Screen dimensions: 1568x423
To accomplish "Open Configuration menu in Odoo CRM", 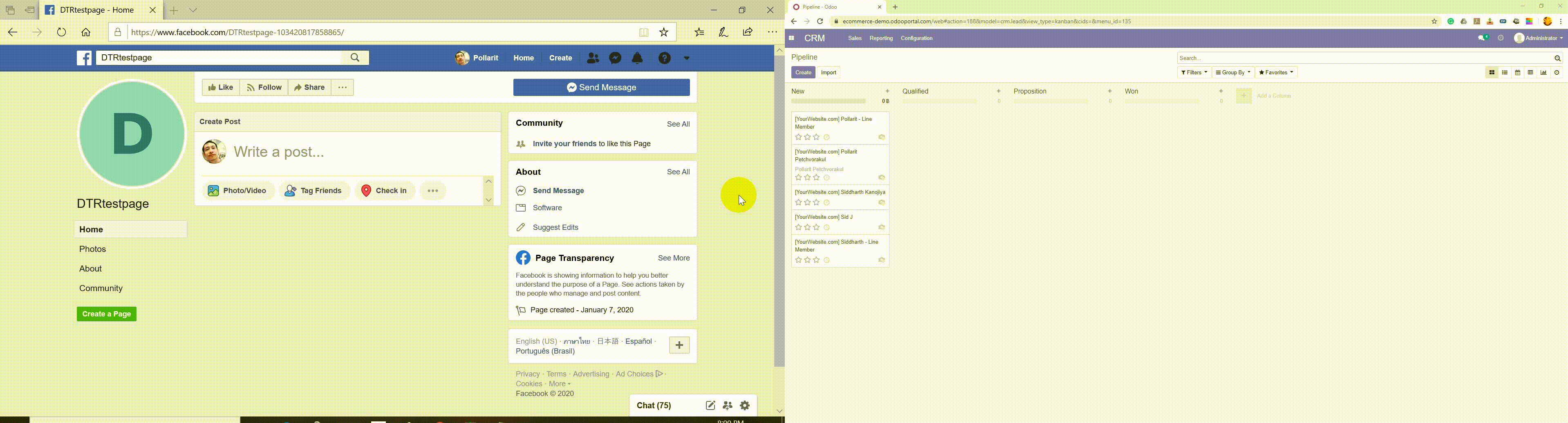I will pyautogui.click(x=917, y=39).
